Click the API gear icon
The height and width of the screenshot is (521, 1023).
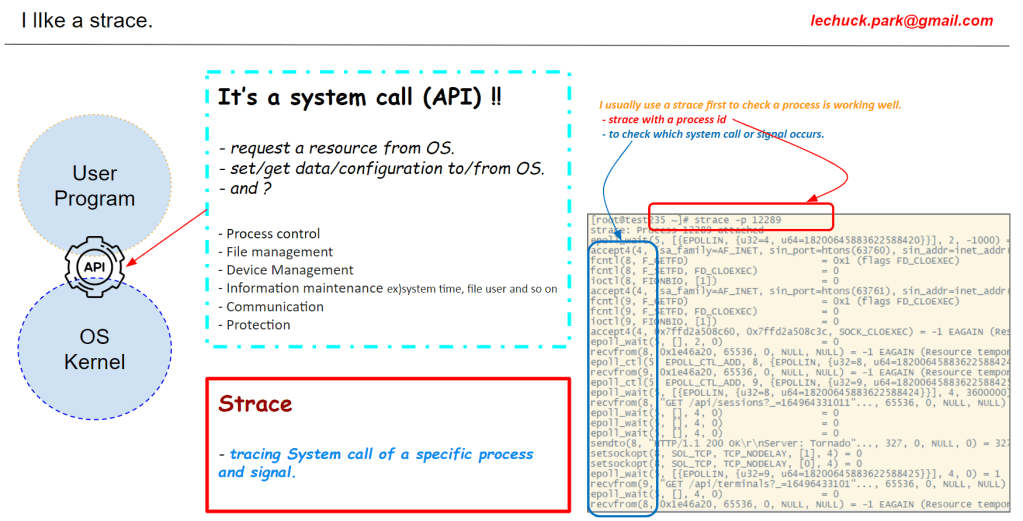pyautogui.click(x=94, y=266)
